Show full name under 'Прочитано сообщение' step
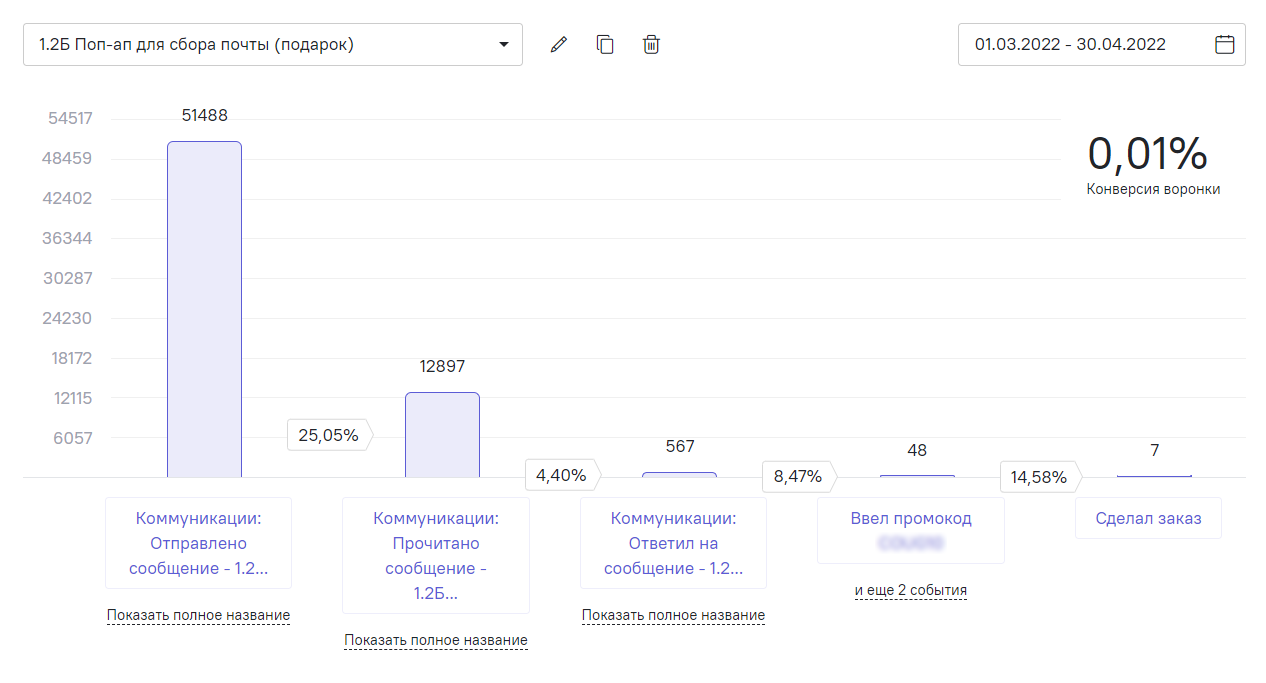This screenshot has height=683, width=1266. click(436, 640)
